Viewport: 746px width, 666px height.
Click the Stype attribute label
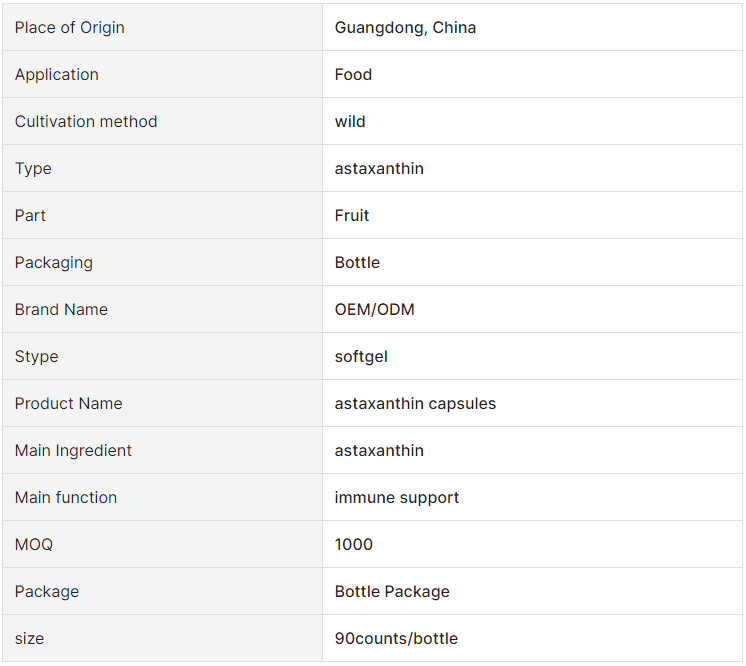(x=37, y=357)
